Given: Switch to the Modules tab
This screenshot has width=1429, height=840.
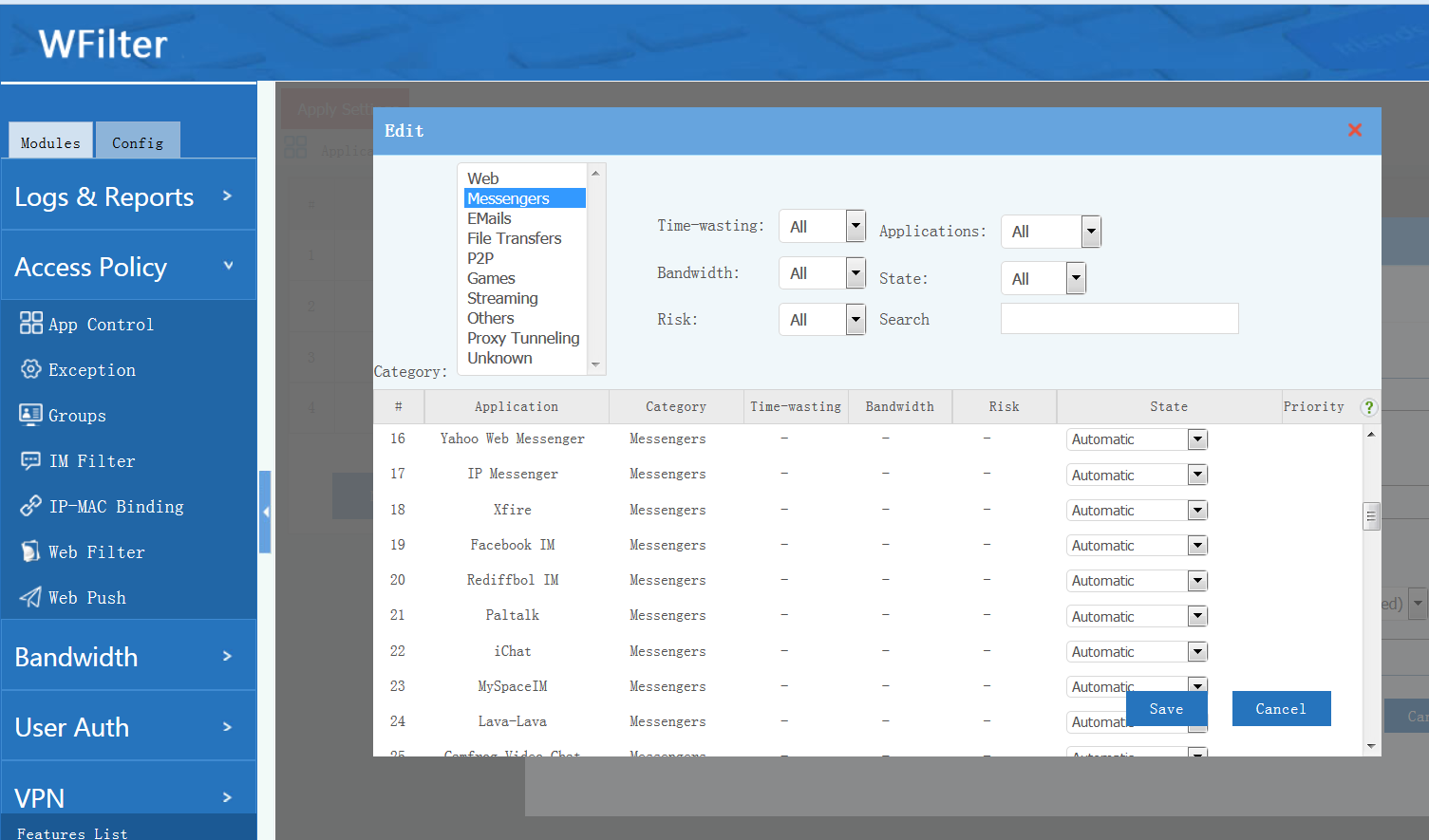Looking at the screenshot, I should click(x=50, y=142).
